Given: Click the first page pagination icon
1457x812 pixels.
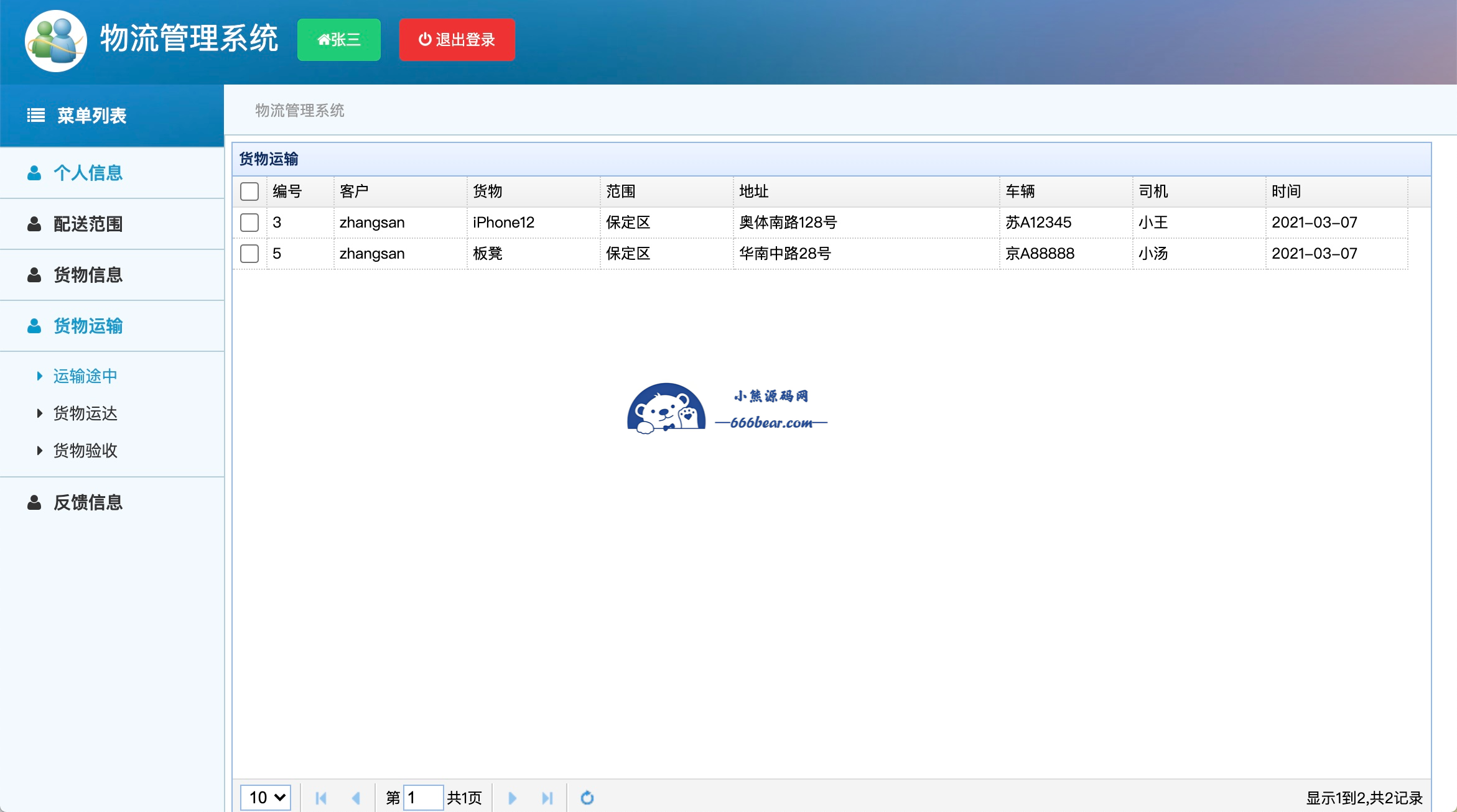Looking at the screenshot, I should (321, 798).
